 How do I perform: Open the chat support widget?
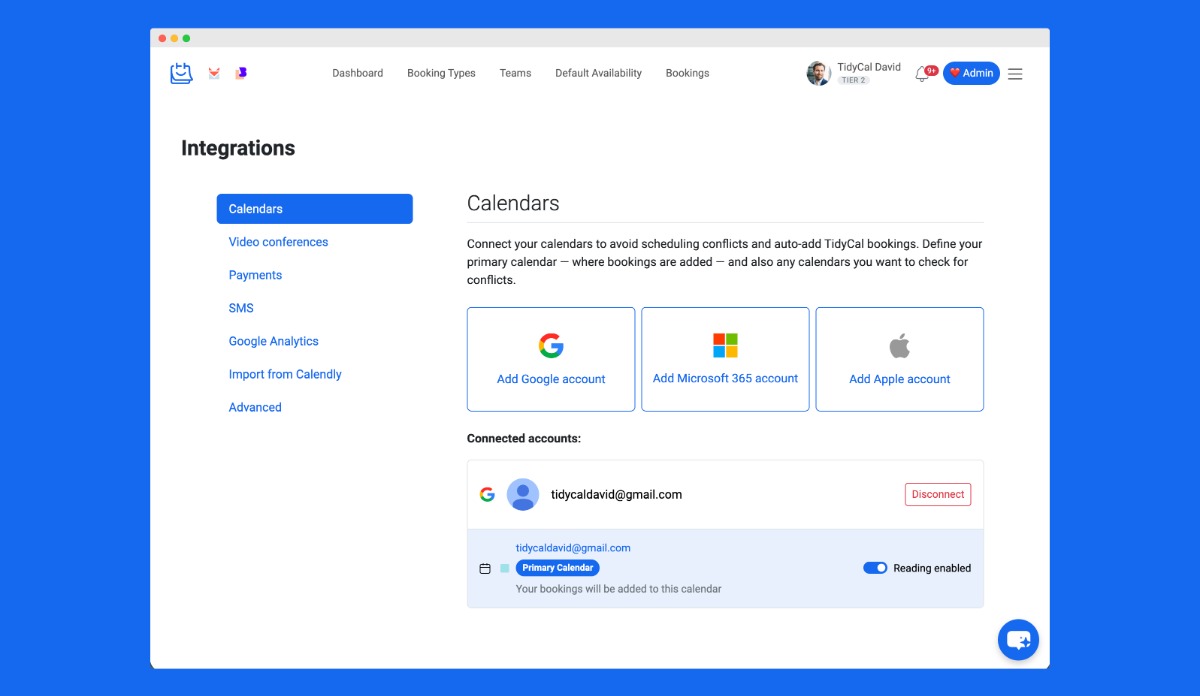click(x=1018, y=640)
